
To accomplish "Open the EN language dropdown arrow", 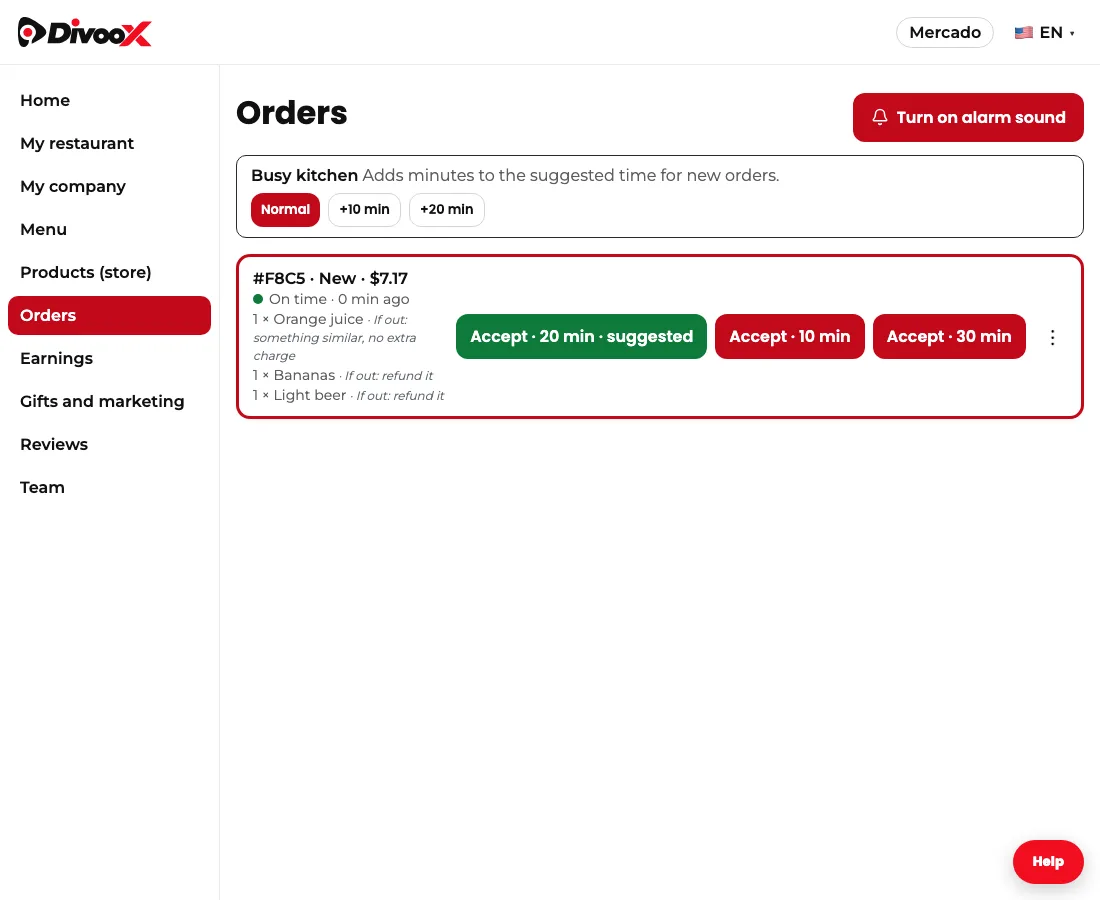I will point(1072,34).
